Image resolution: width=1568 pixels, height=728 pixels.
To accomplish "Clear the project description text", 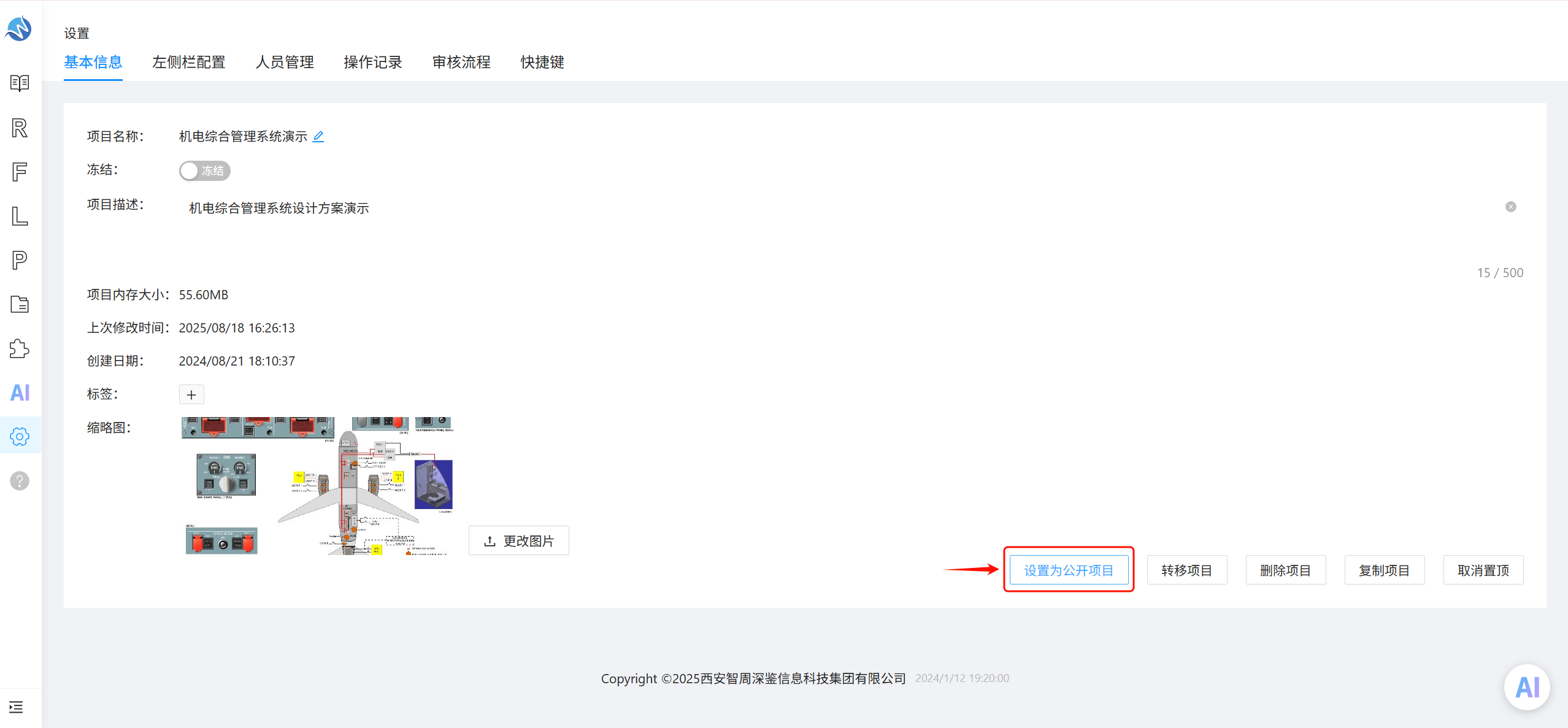I will pos(1510,207).
